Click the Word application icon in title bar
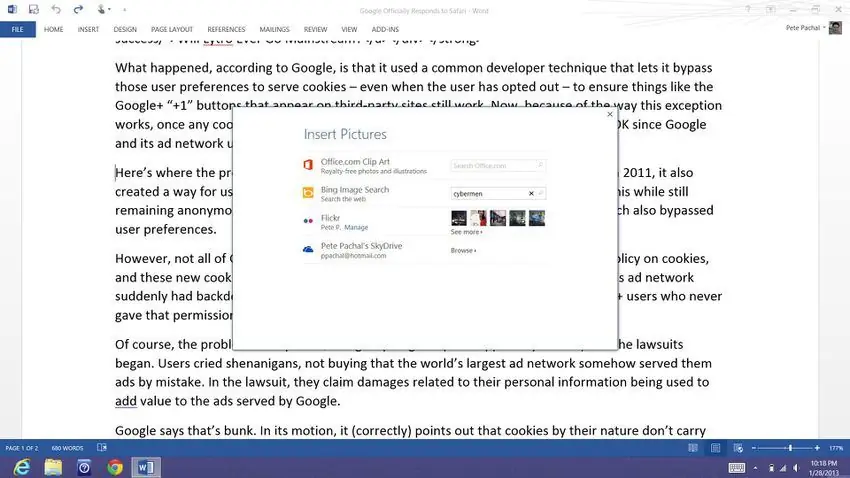This screenshot has width=850, height=478. point(12,9)
